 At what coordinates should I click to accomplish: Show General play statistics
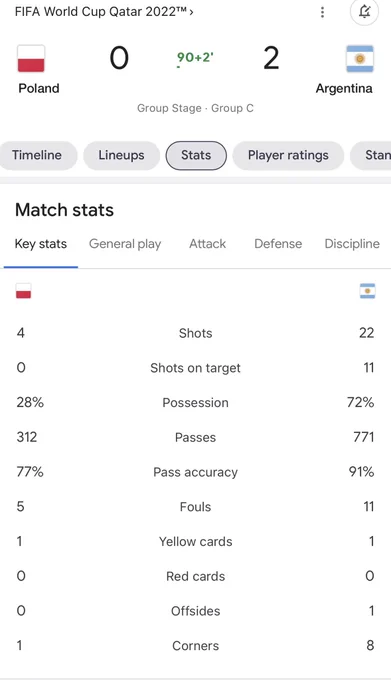pyautogui.click(x=125, y=244)
